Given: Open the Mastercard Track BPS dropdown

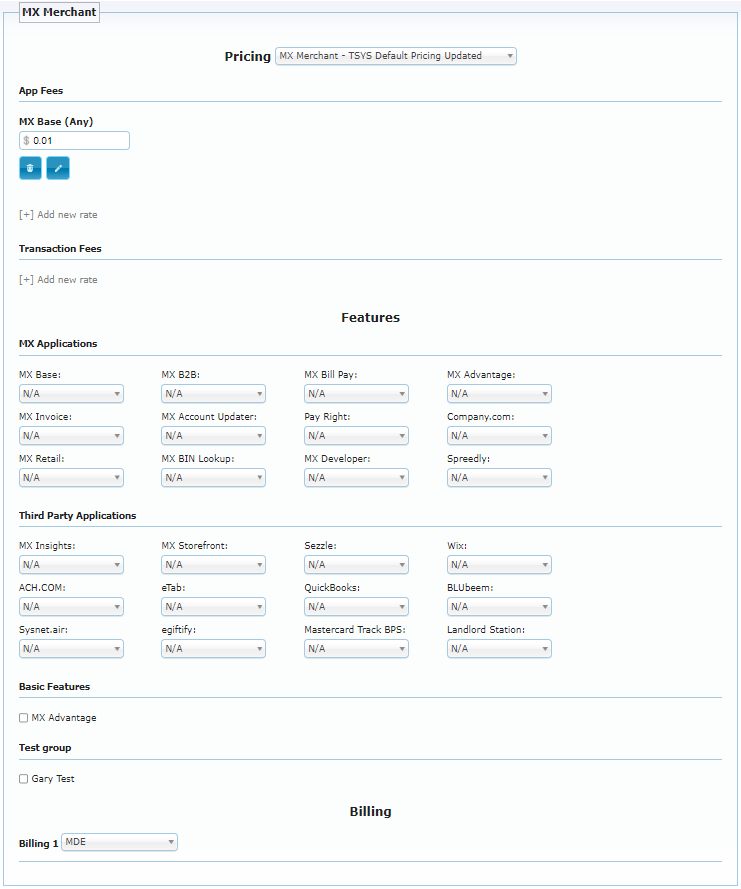Looking at the screenshot, I should pos(357,649).
